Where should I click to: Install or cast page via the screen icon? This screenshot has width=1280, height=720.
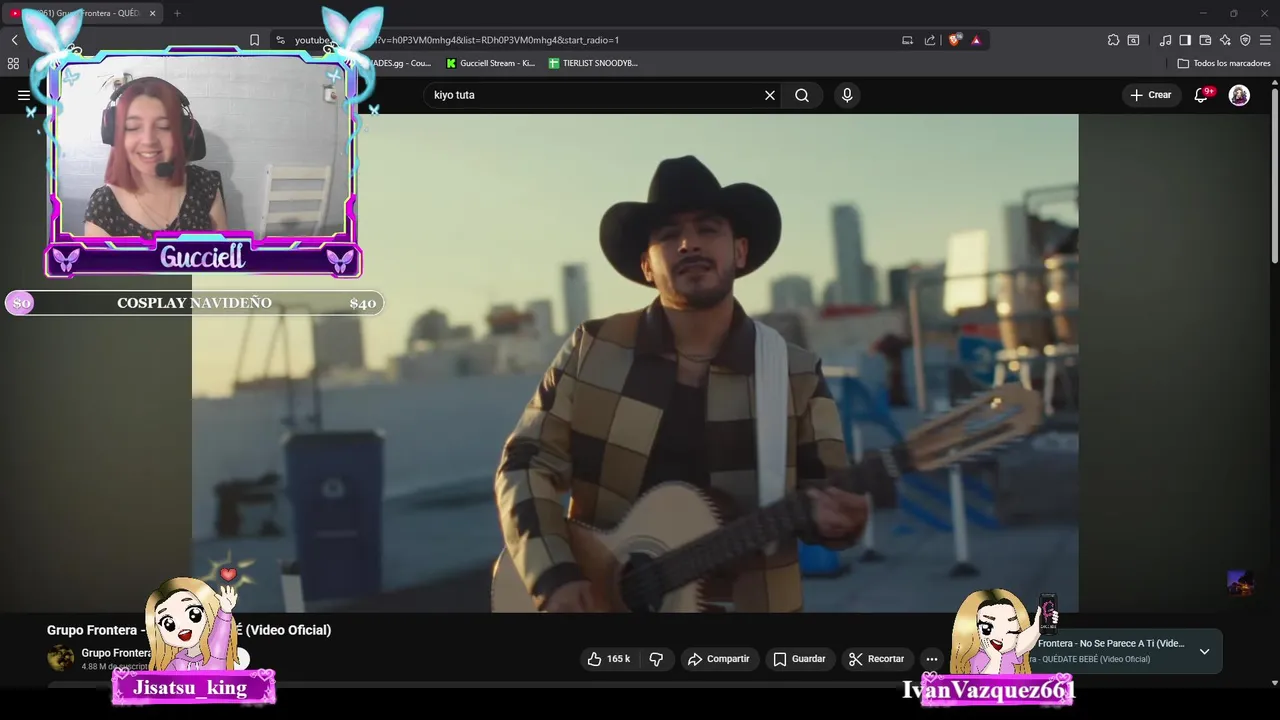(x=907, y=40)
